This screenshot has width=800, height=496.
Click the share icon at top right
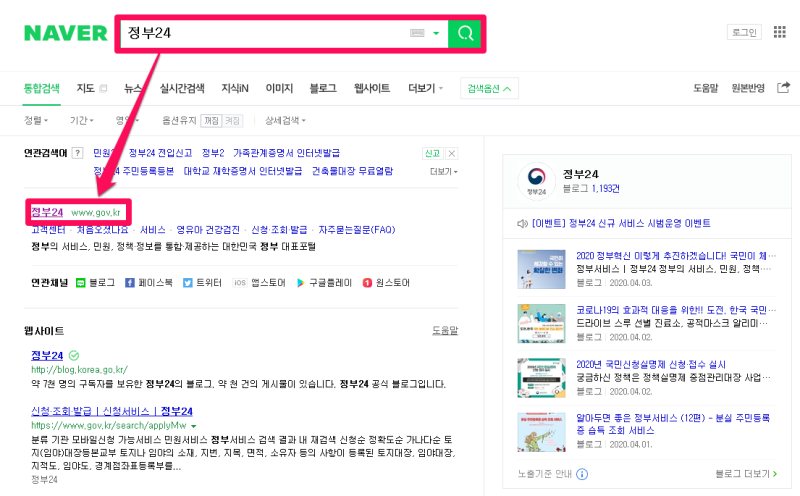(x=783, y=88)
